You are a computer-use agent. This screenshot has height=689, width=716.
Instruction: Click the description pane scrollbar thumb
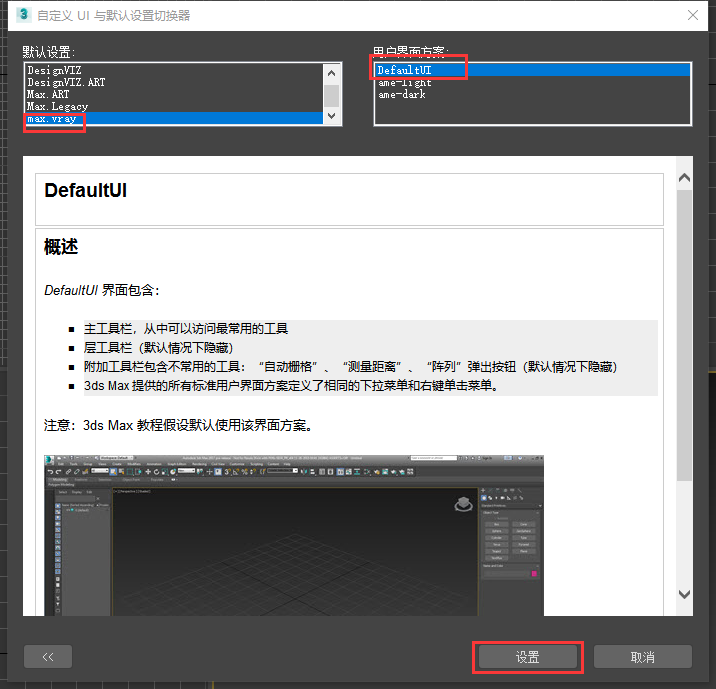684,336
